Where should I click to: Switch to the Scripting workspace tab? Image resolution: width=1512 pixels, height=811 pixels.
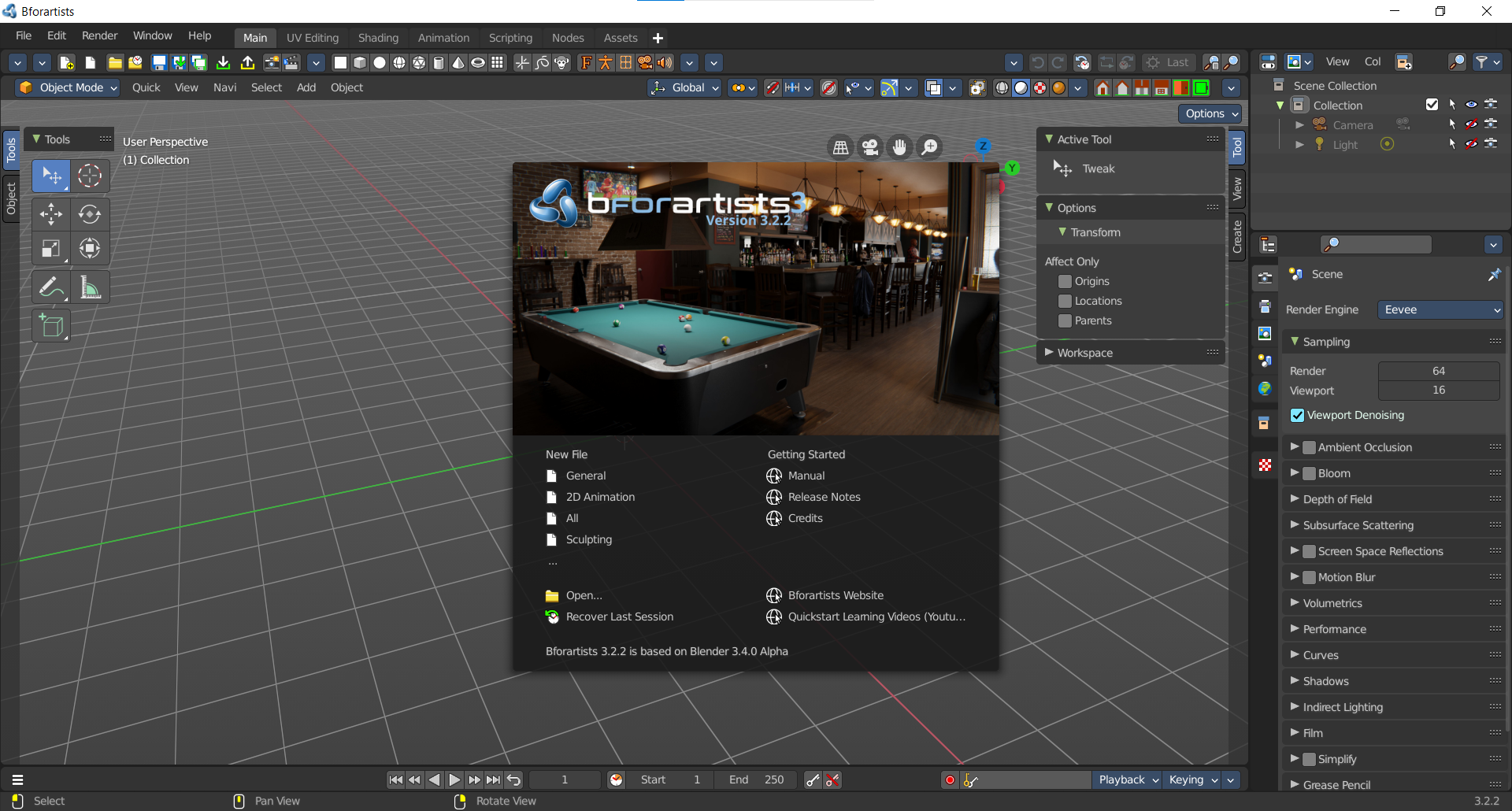[510, 38]
